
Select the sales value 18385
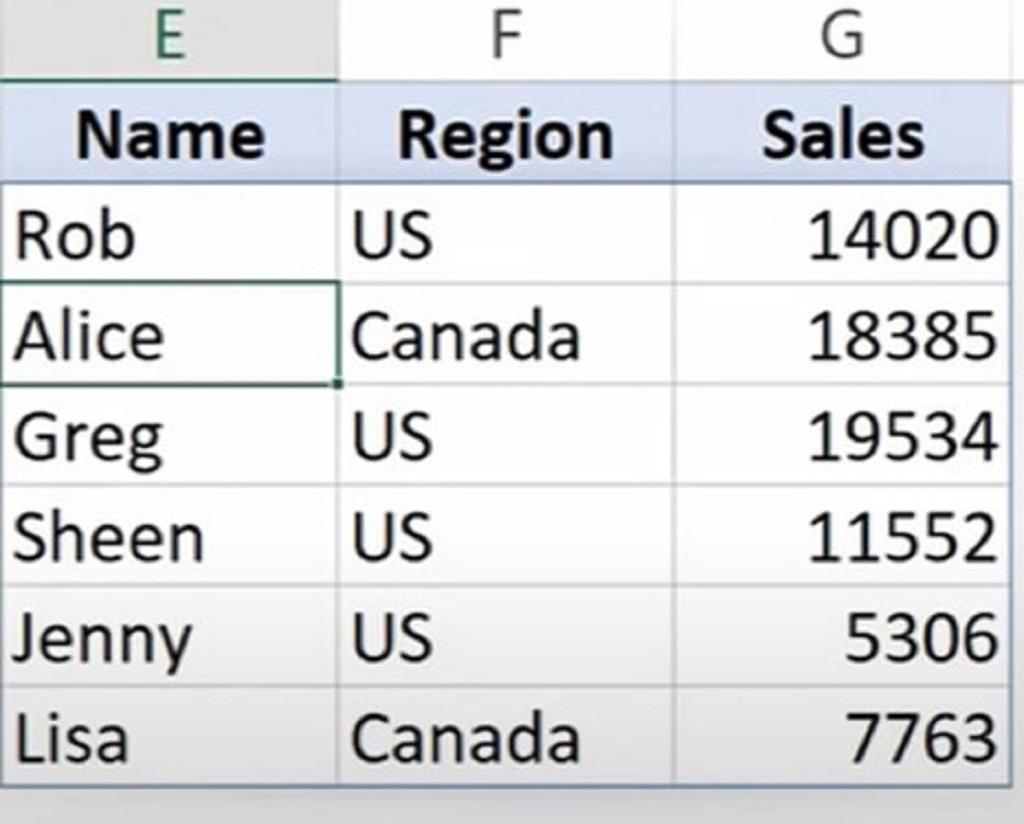point(842,334)
